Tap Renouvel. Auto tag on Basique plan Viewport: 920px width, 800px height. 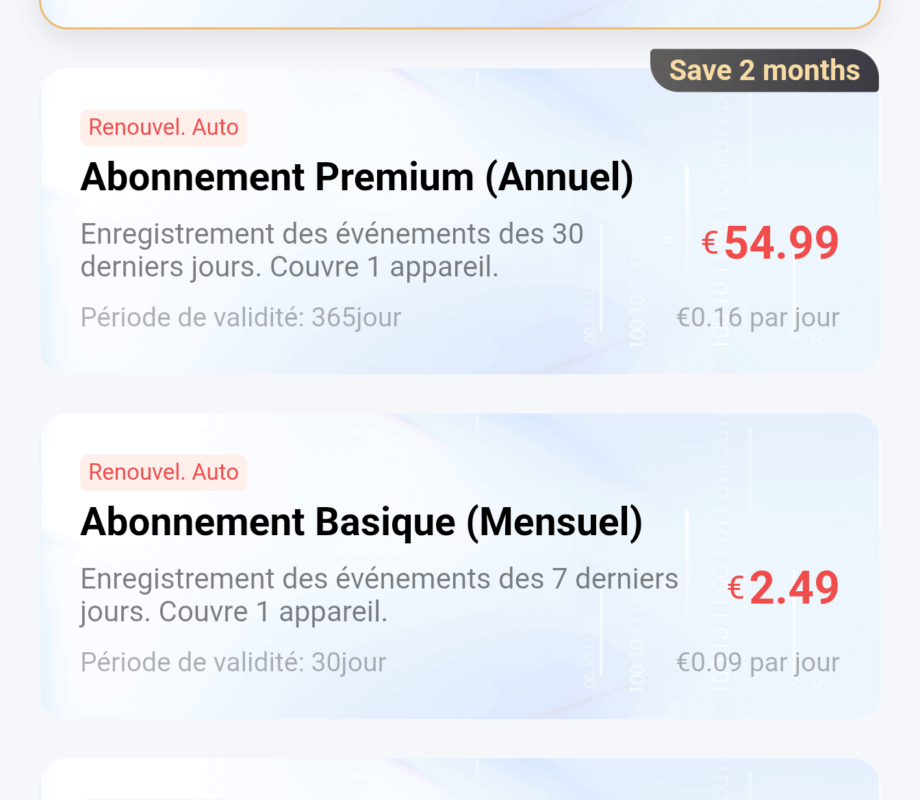tap(163, 472)
